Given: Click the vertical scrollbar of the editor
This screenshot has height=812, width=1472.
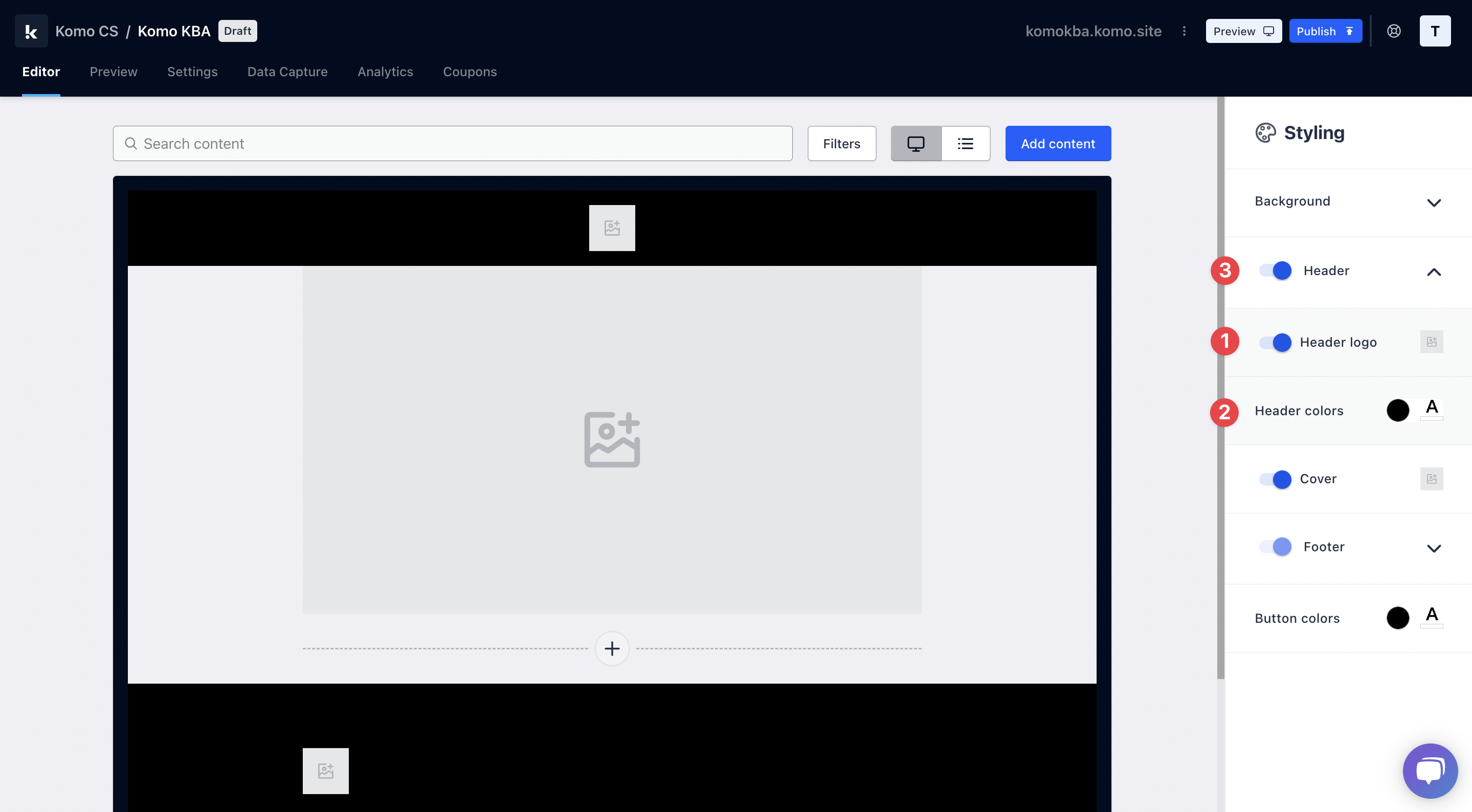Looking at the screenshot, I should 1220,389.
